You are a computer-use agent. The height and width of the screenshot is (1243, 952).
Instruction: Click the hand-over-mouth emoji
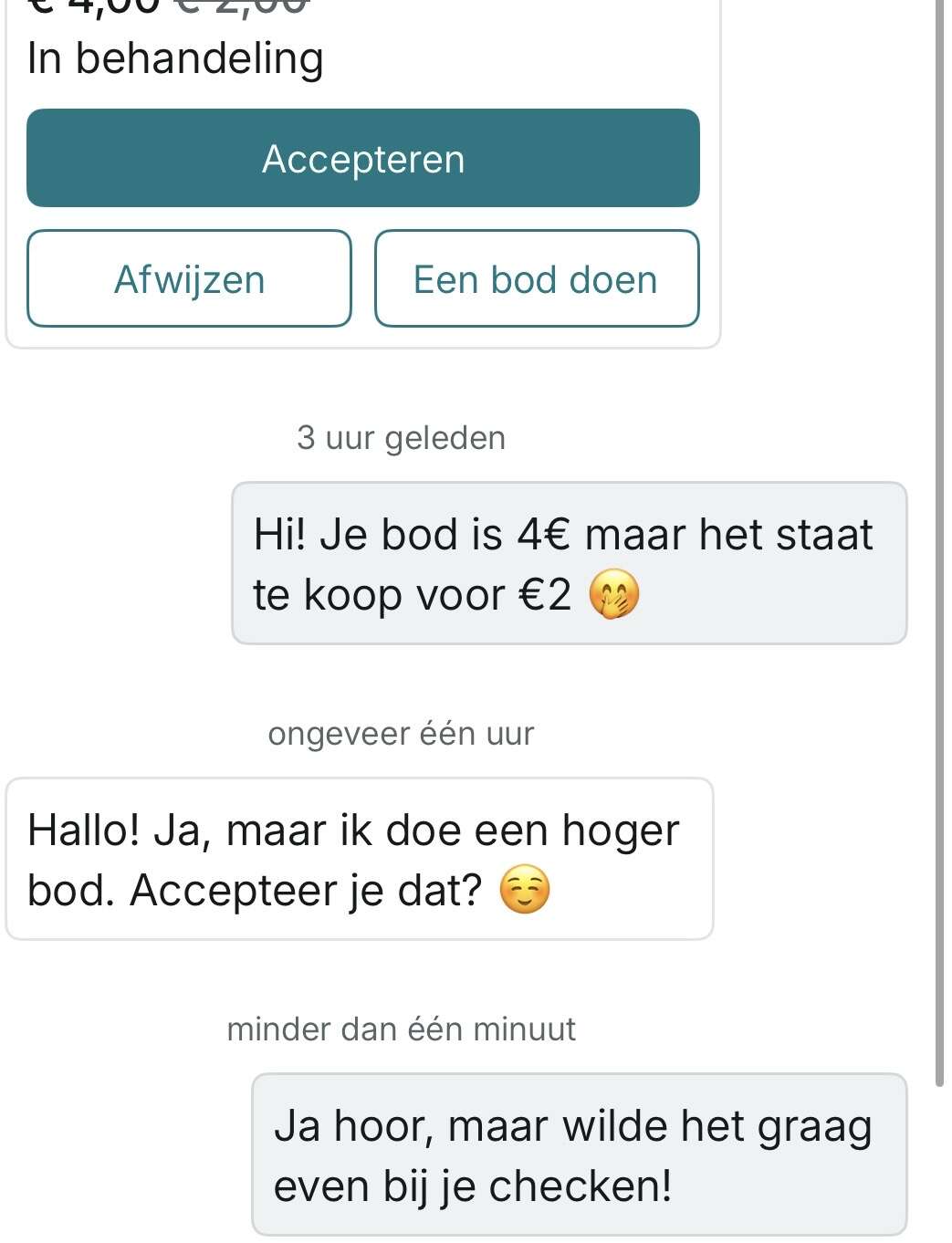613,595
